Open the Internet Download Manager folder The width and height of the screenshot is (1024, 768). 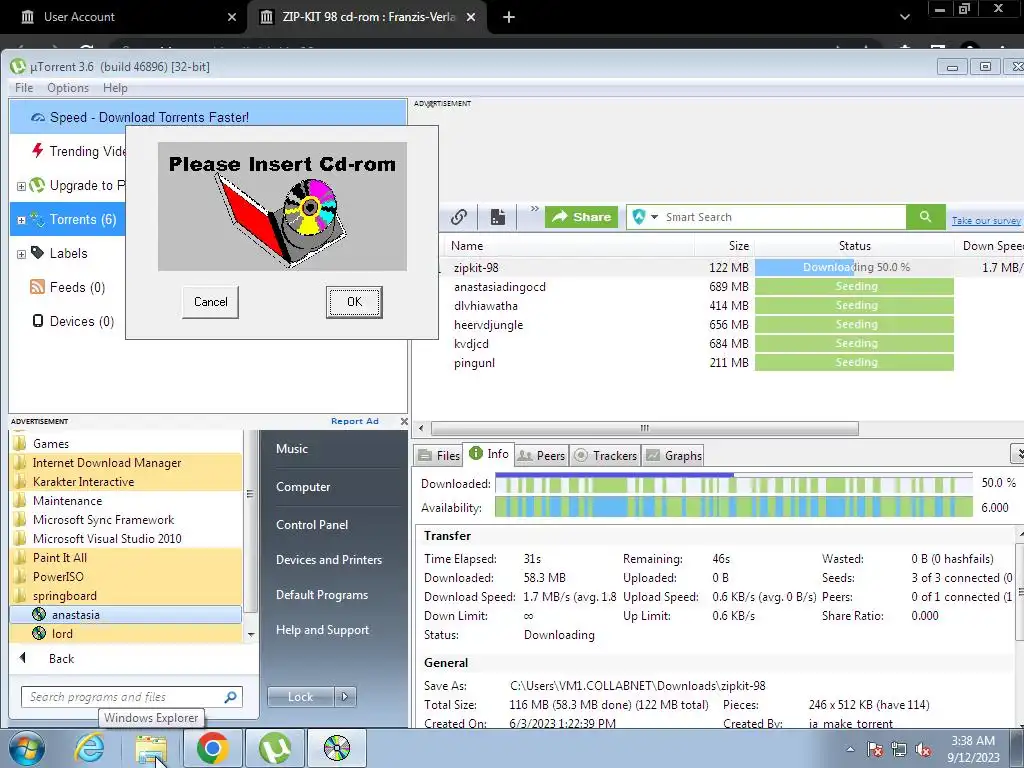126,462
